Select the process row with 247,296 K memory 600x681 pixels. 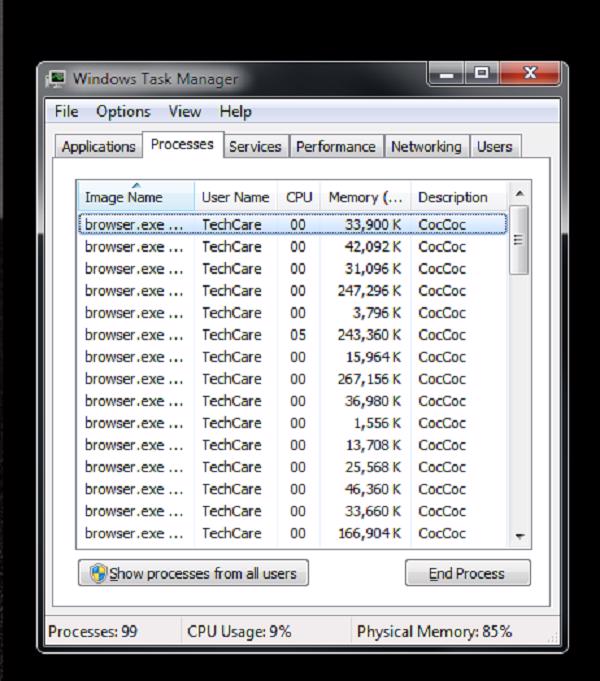[x=292, y=291]
